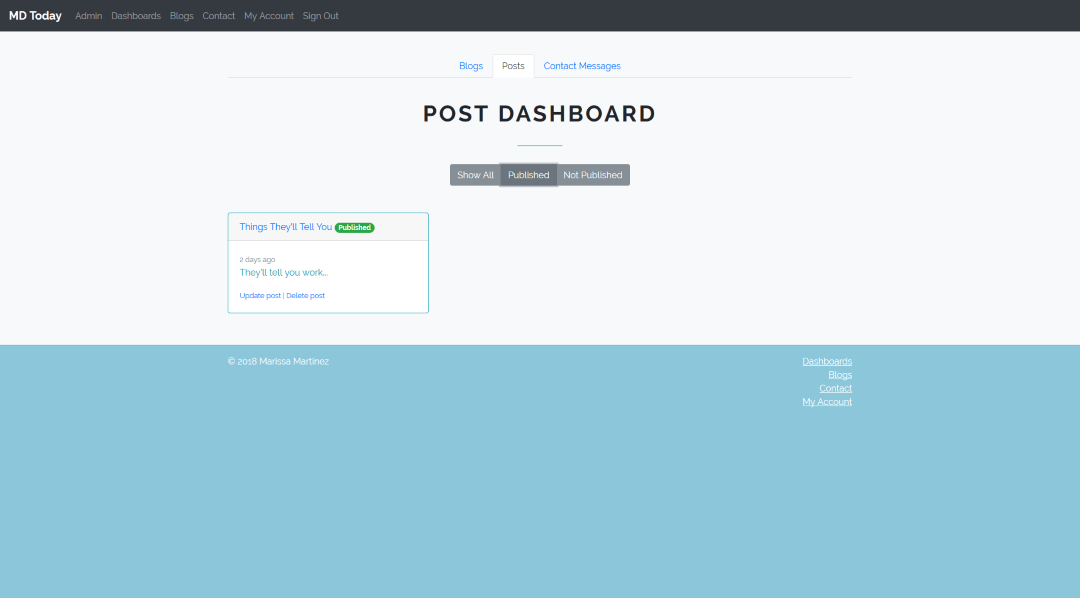The height and width of the screenshot is (598, 1080).
Task: Open the footer Dashboards link
Action: [827, 362]
